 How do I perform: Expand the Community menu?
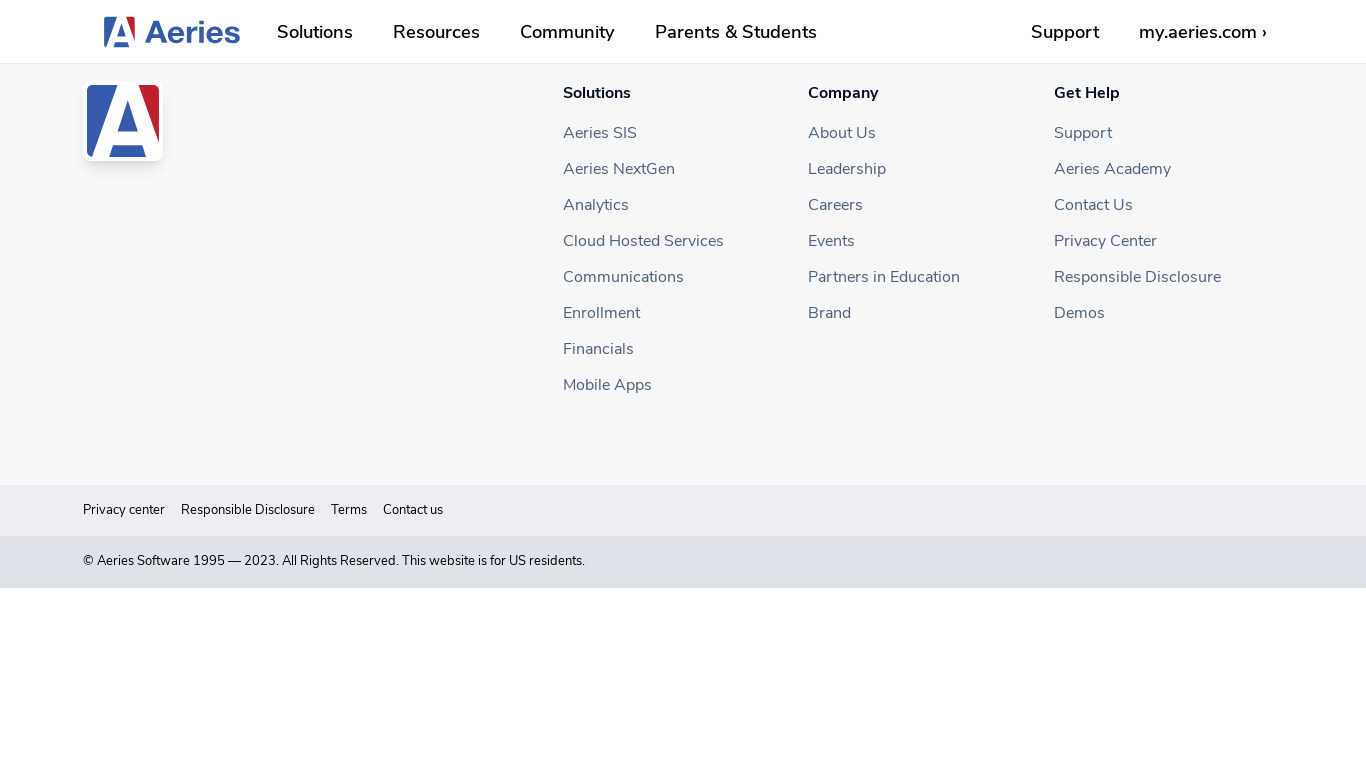567,32
